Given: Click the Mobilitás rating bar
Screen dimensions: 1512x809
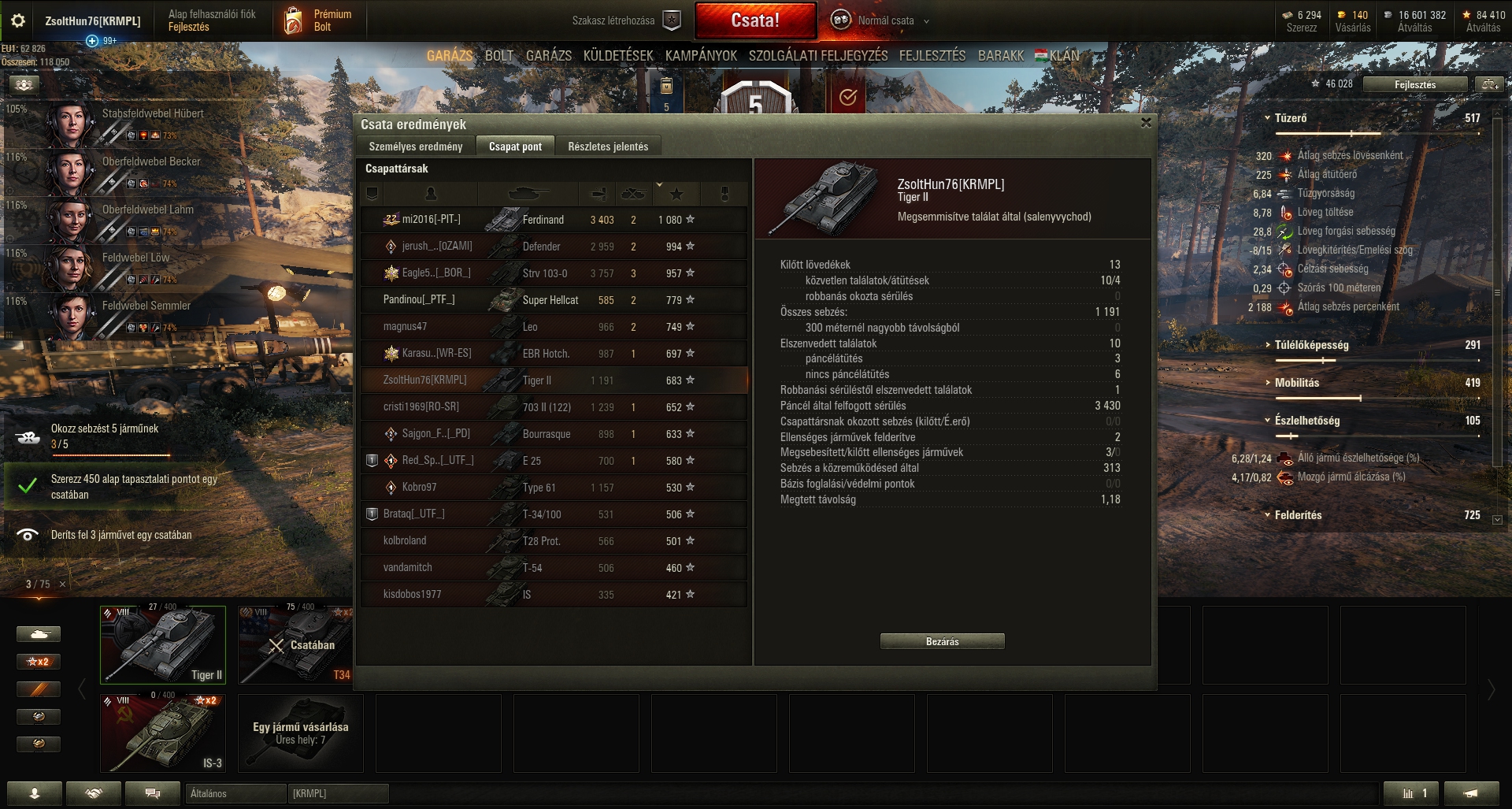Looking at the screenshot, I should point(1377,398).
